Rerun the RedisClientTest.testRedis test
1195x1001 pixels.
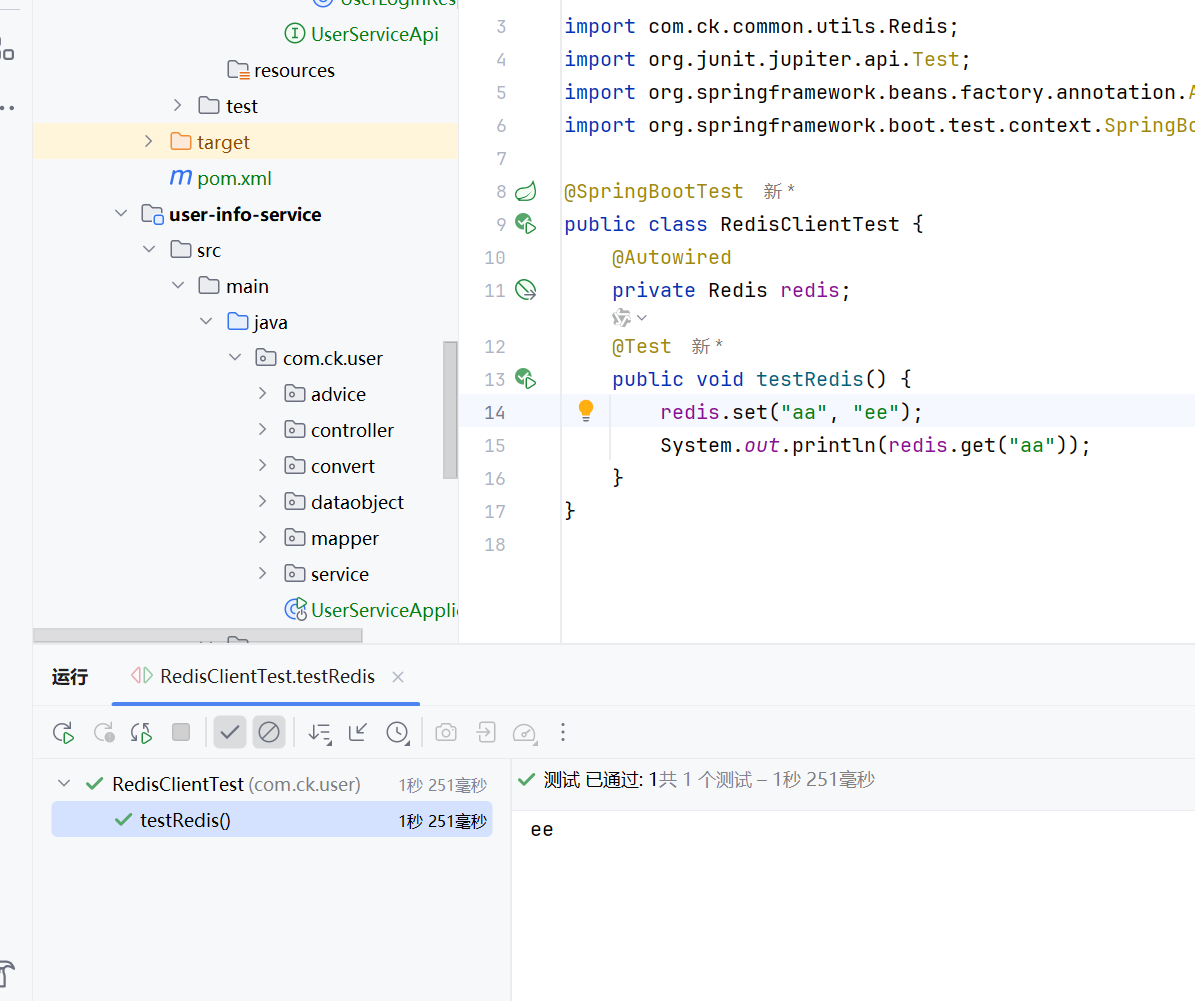click(63, 733)
